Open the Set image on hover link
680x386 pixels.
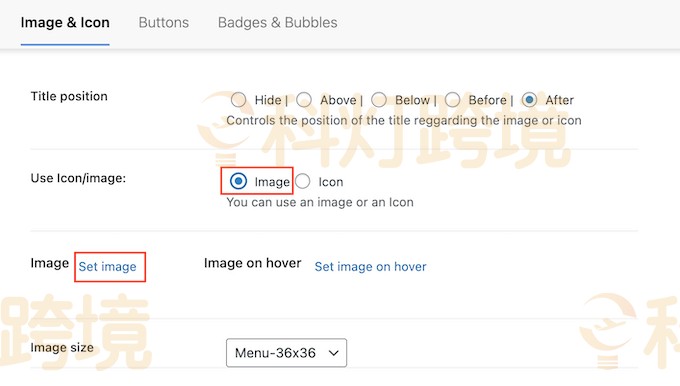pos(370,266)
